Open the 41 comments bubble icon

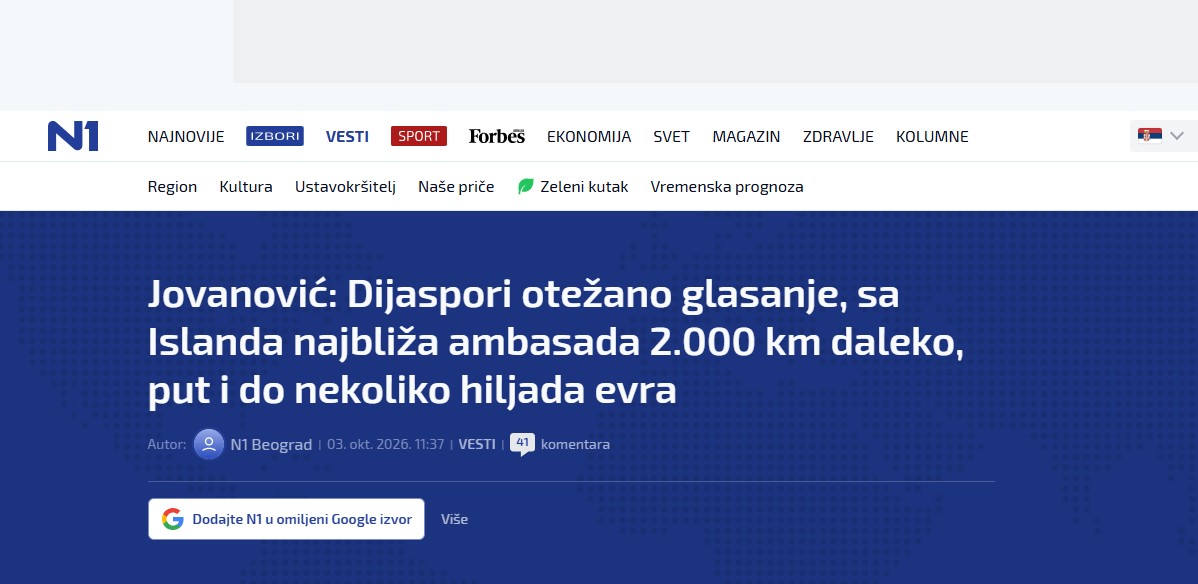point(523,444)
